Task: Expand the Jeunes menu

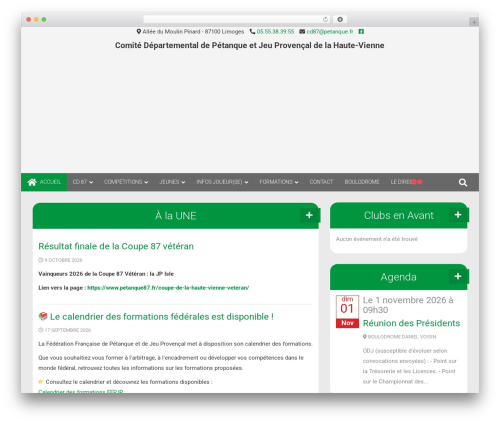Action: tap(172, 182)
